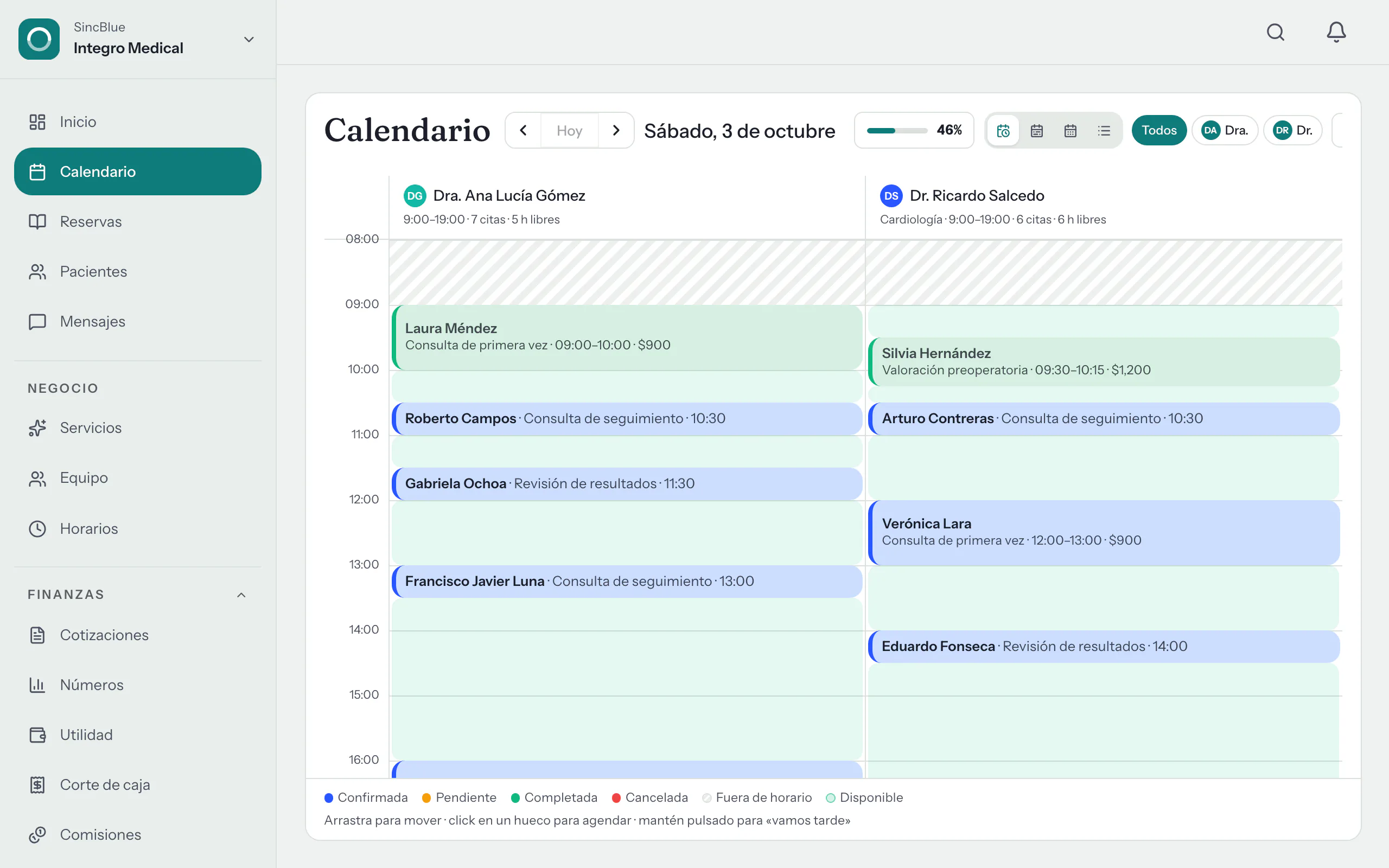This screenshot has height=868, width=1389.
Task: Filter by the DR Dr. chip
Action: pos(1292,130)
